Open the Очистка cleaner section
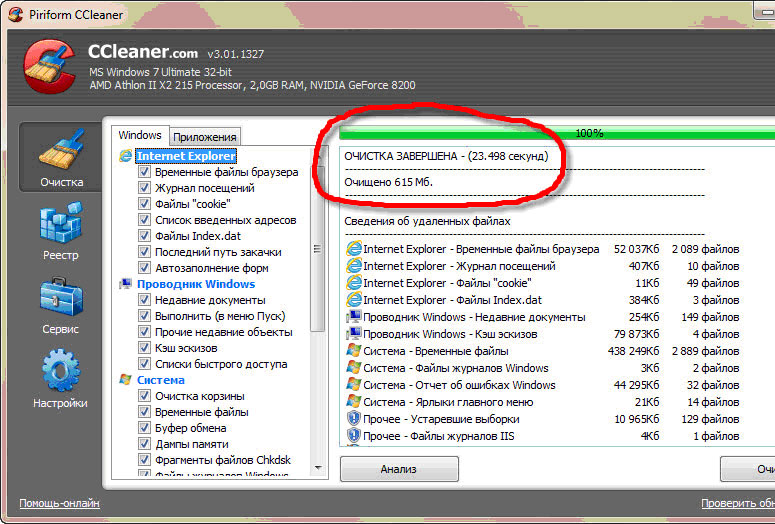 pyautogui.click(x=61, y=157)
